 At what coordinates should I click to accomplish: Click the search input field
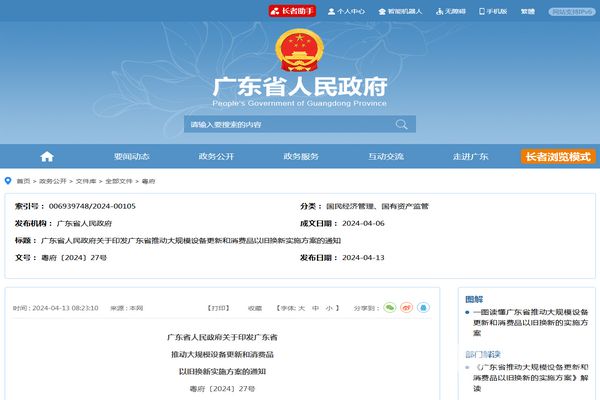coord(285,125)
